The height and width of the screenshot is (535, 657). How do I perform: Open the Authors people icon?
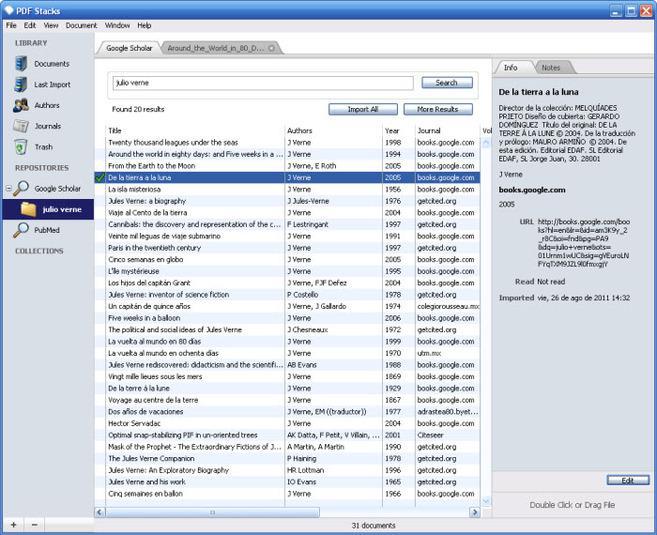(x=21, y=105)
